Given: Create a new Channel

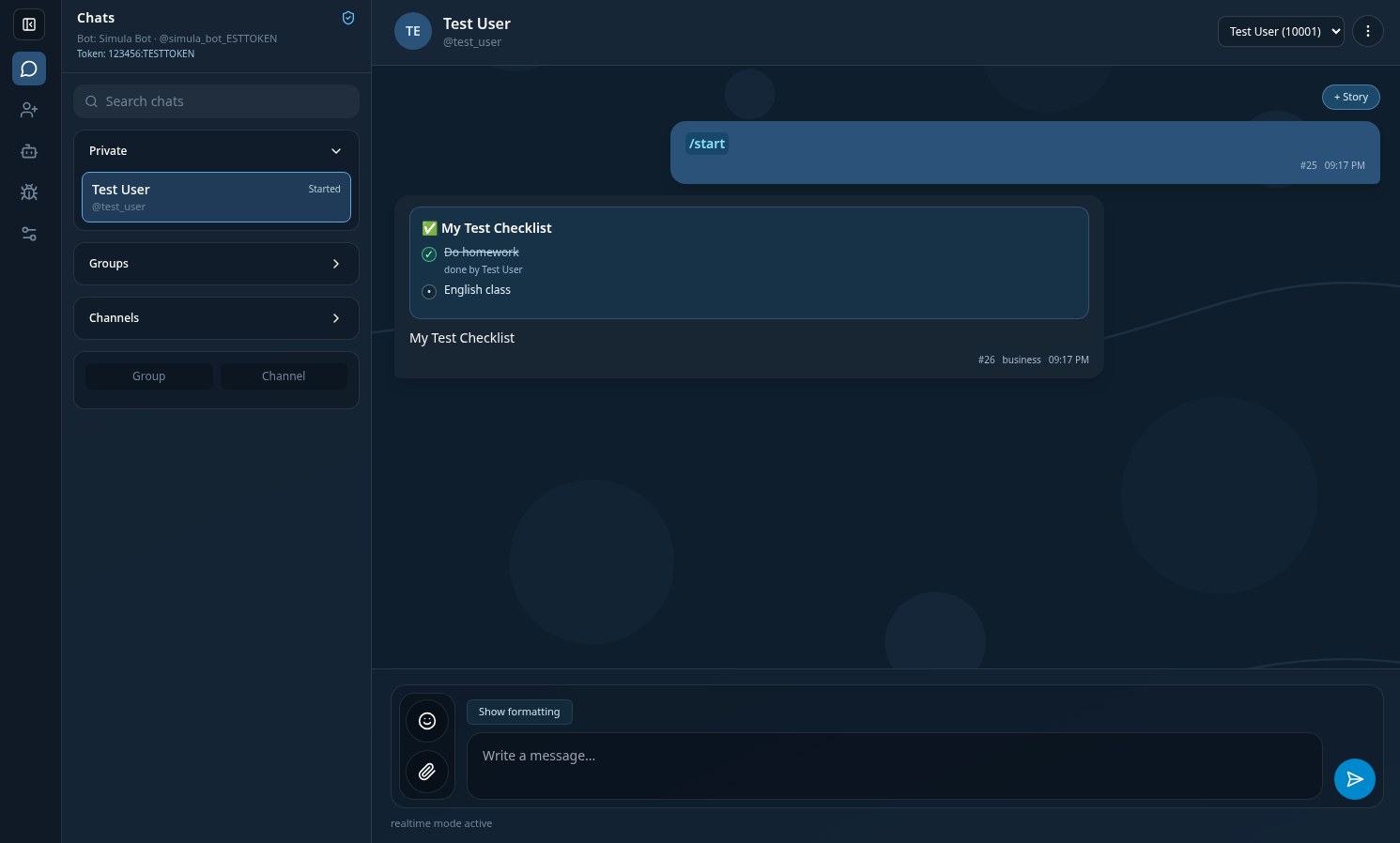Looking at the screenshot, I should coord(284,376).
